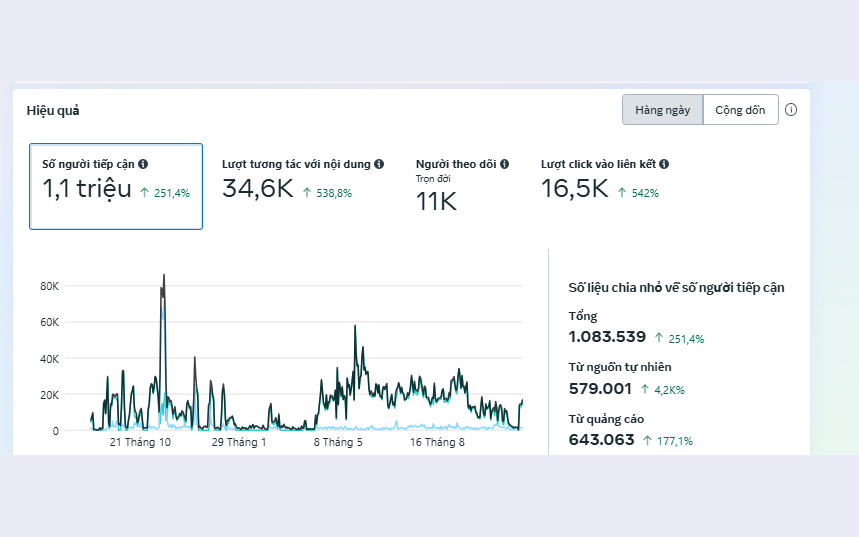The height and width of the screenshot is (537, 859).
Task: Click the 11K followers value
Action: pos(436,201)
